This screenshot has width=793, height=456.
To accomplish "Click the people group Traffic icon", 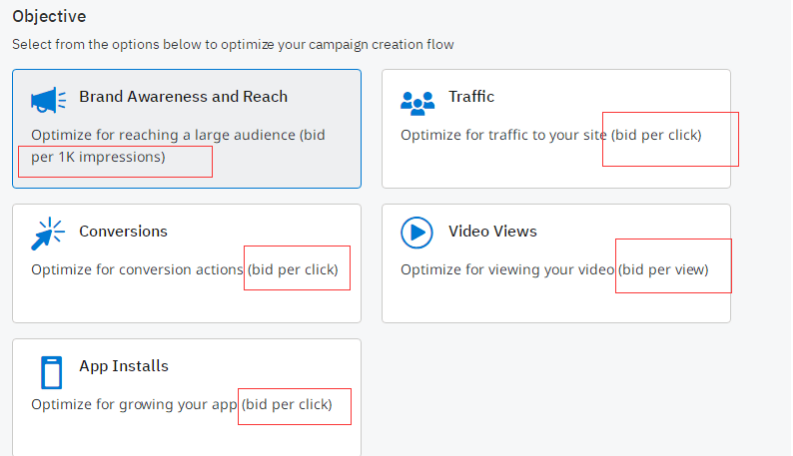I will [x=417, y=100].
